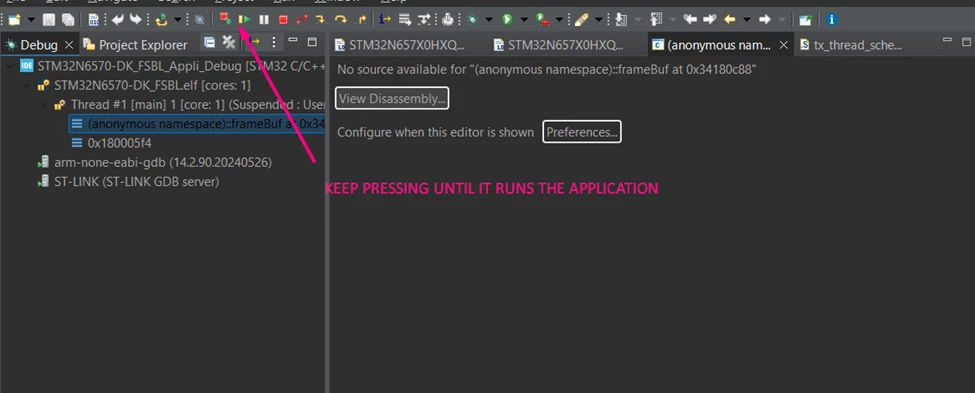Toggle Instruction Stepping Mode in main toolbar
975x393 pixels.
pyautogui.click(x=386, y=20)
